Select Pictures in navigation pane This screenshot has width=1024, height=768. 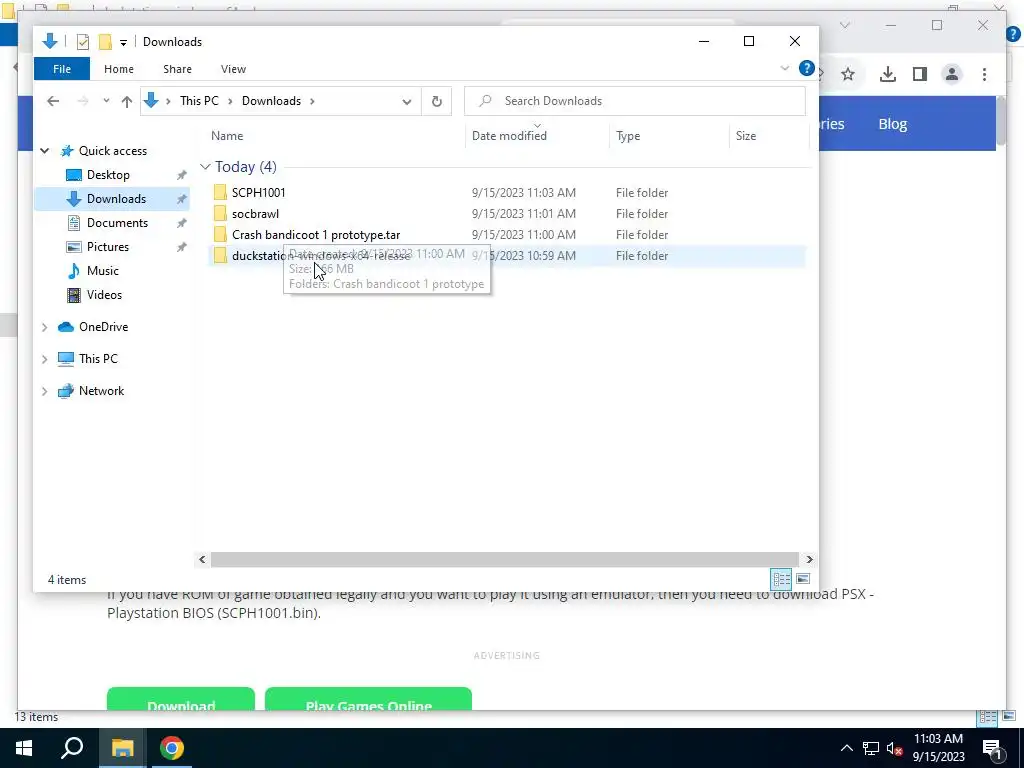(x=108, y=247)
